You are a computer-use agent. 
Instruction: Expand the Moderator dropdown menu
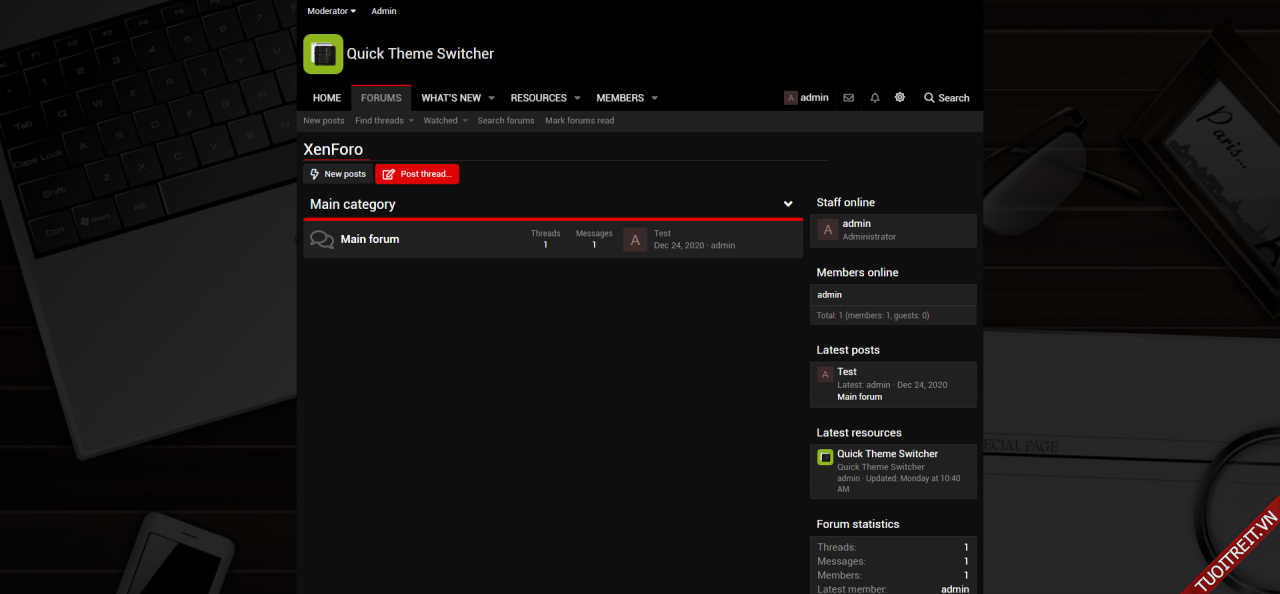(331, 11)
